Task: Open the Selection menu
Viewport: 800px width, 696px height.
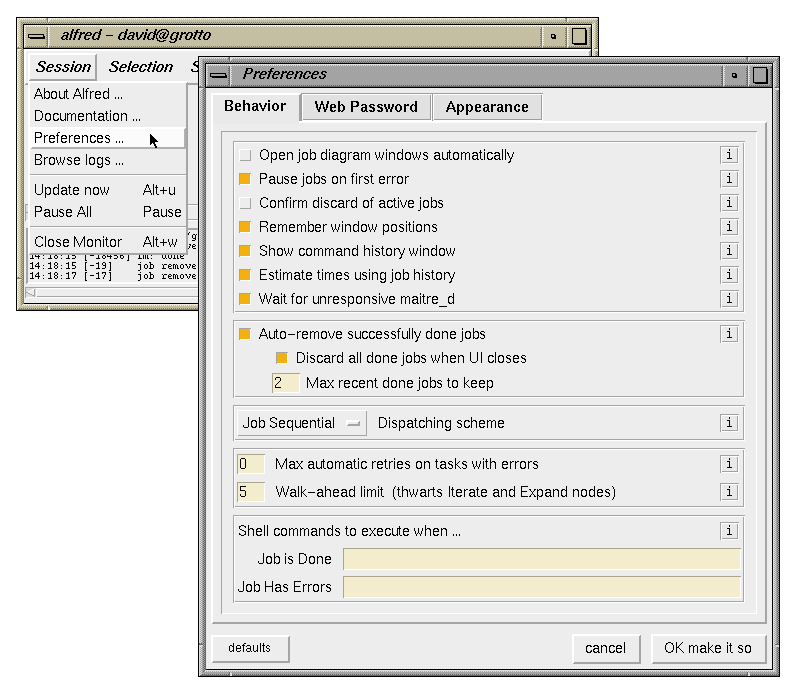Action: (141, 67)
